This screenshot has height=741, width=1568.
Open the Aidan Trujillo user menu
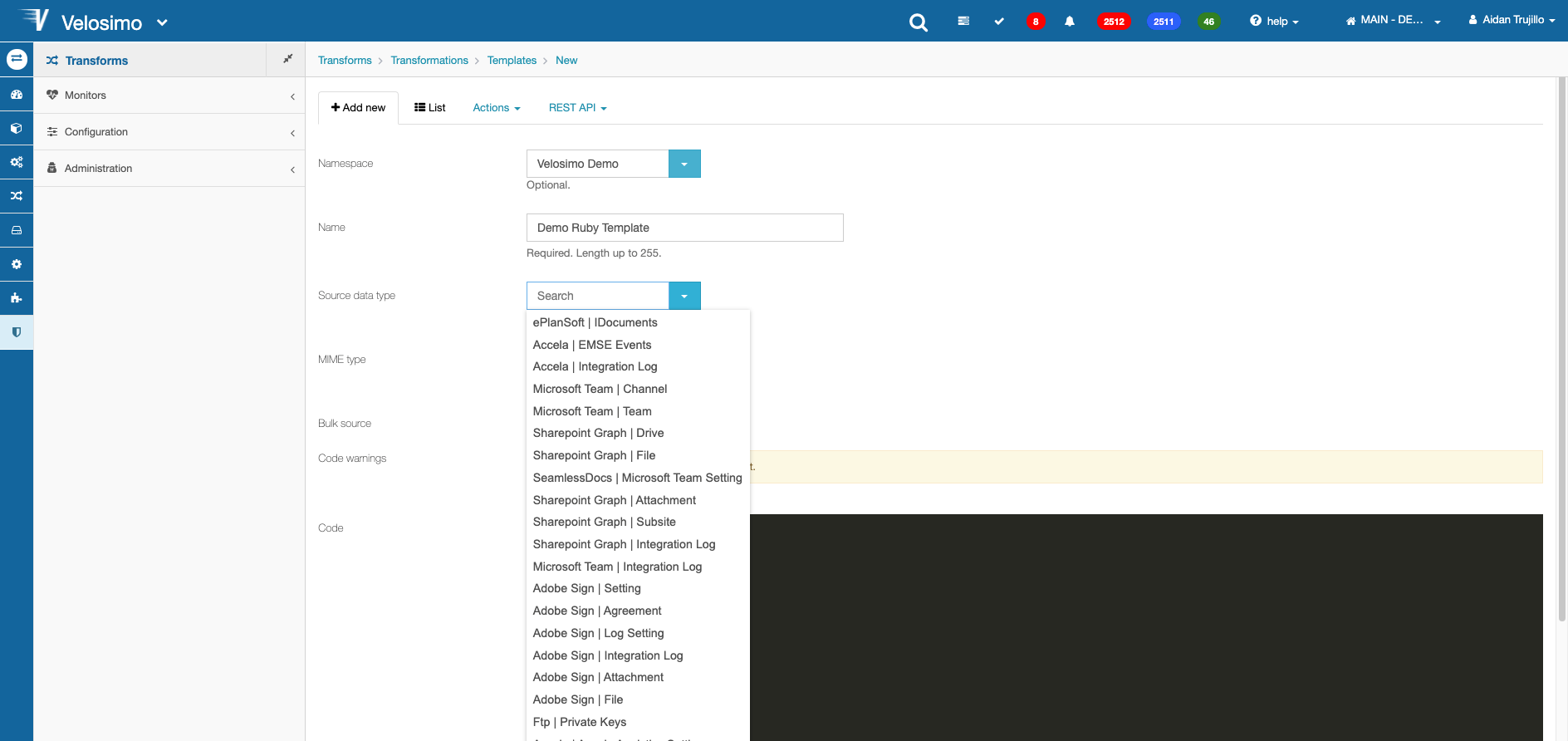coord(1512,20)
